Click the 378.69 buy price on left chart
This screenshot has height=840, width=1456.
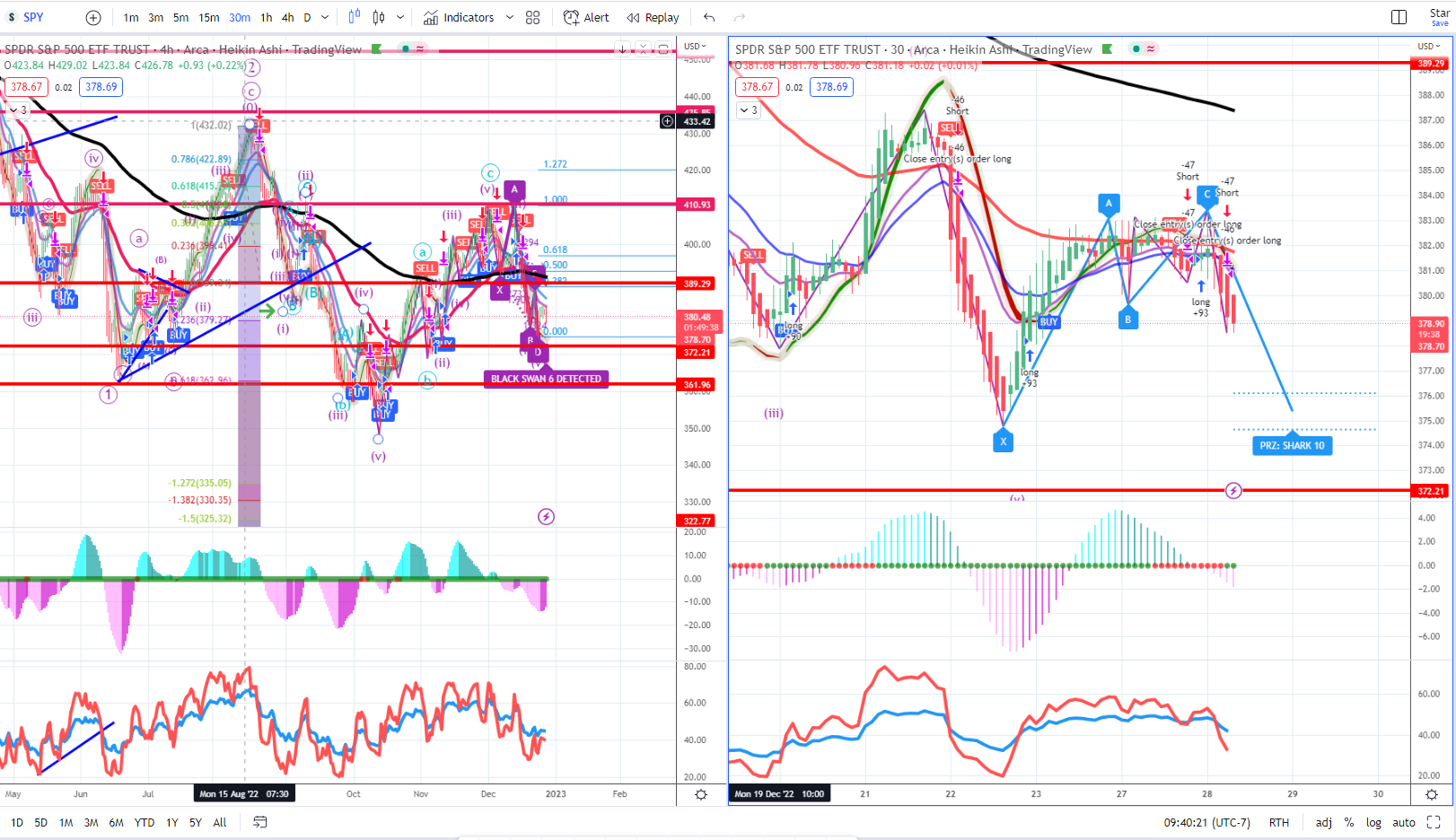(x=101, y=87)
